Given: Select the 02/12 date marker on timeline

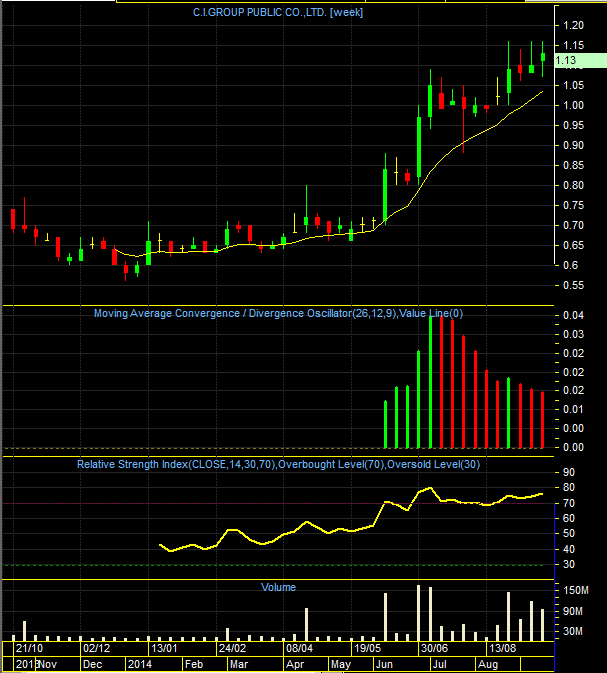Looking at the screenshot, I should coord(97,648).
